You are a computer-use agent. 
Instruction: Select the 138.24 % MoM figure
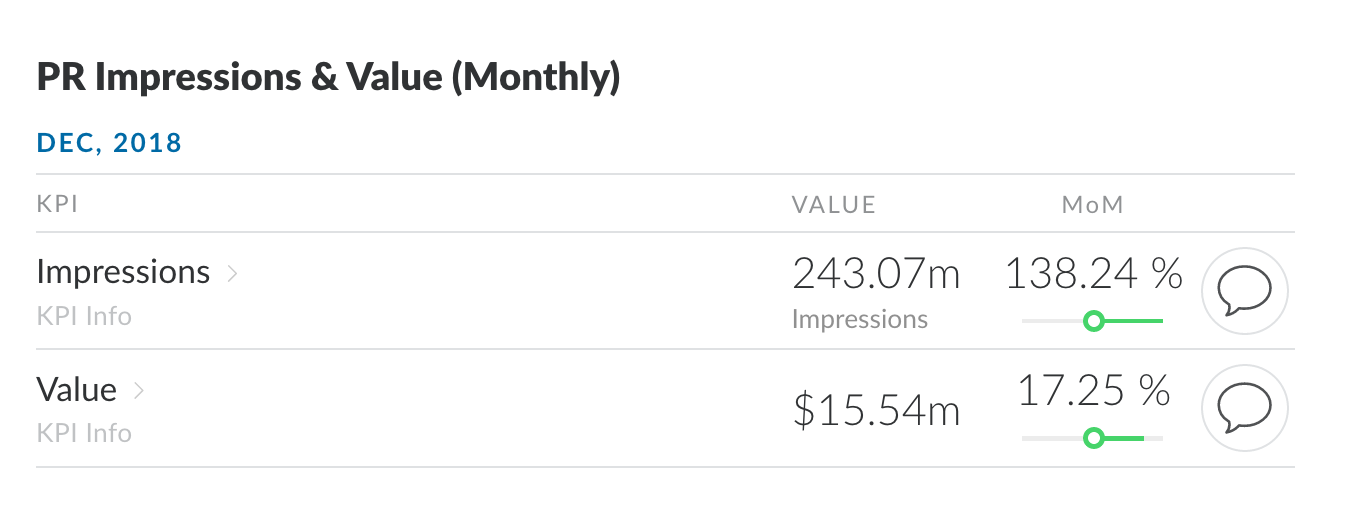pyautogui.click(x=1093, y=273)
